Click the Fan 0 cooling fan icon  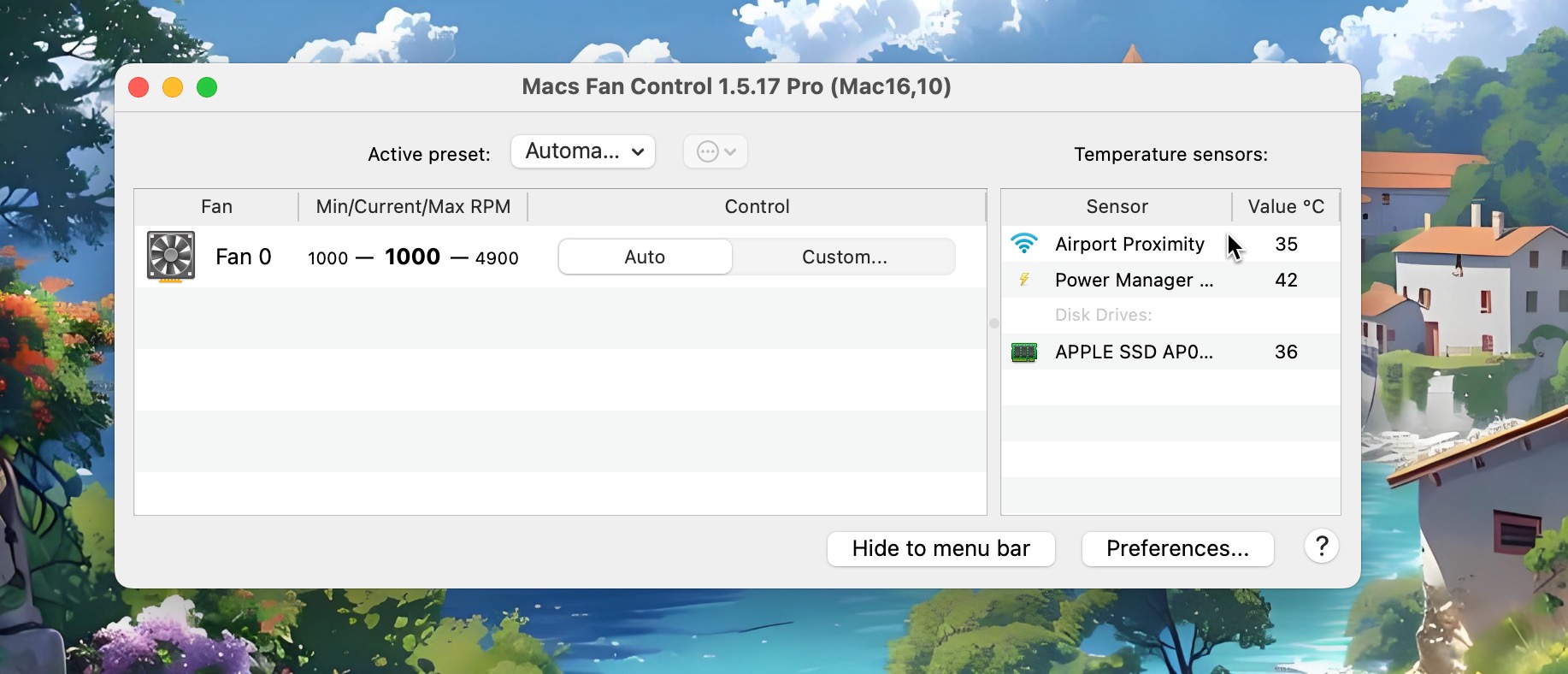[171, 257]
